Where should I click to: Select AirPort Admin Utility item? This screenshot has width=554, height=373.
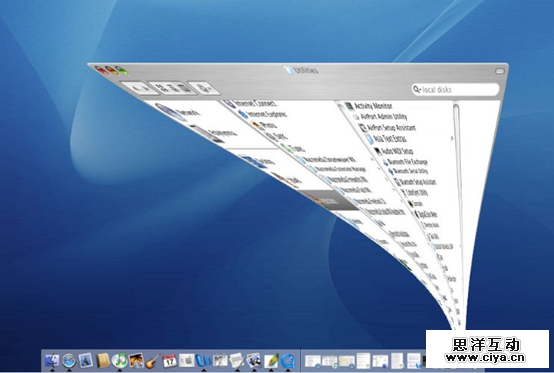[x=381, y=116]
